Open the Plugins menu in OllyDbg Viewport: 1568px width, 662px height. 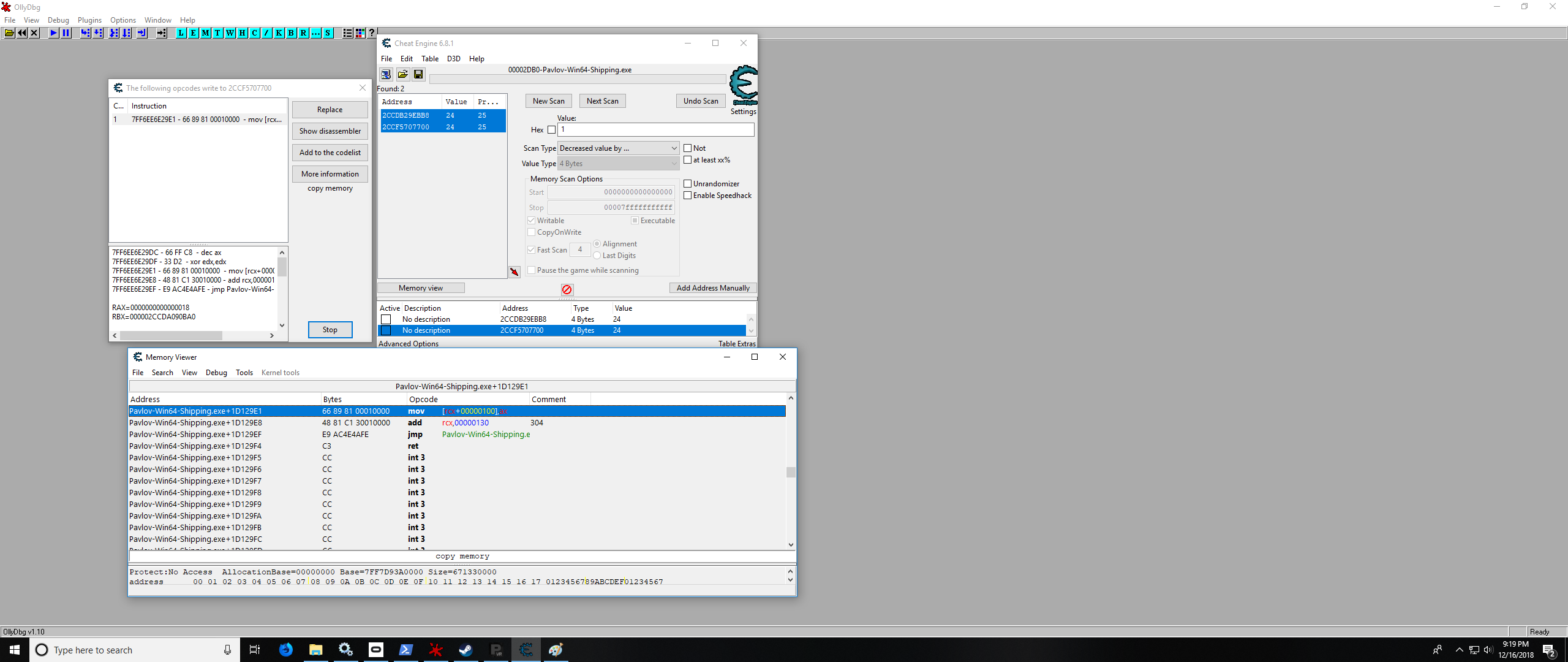click(89, 20)
